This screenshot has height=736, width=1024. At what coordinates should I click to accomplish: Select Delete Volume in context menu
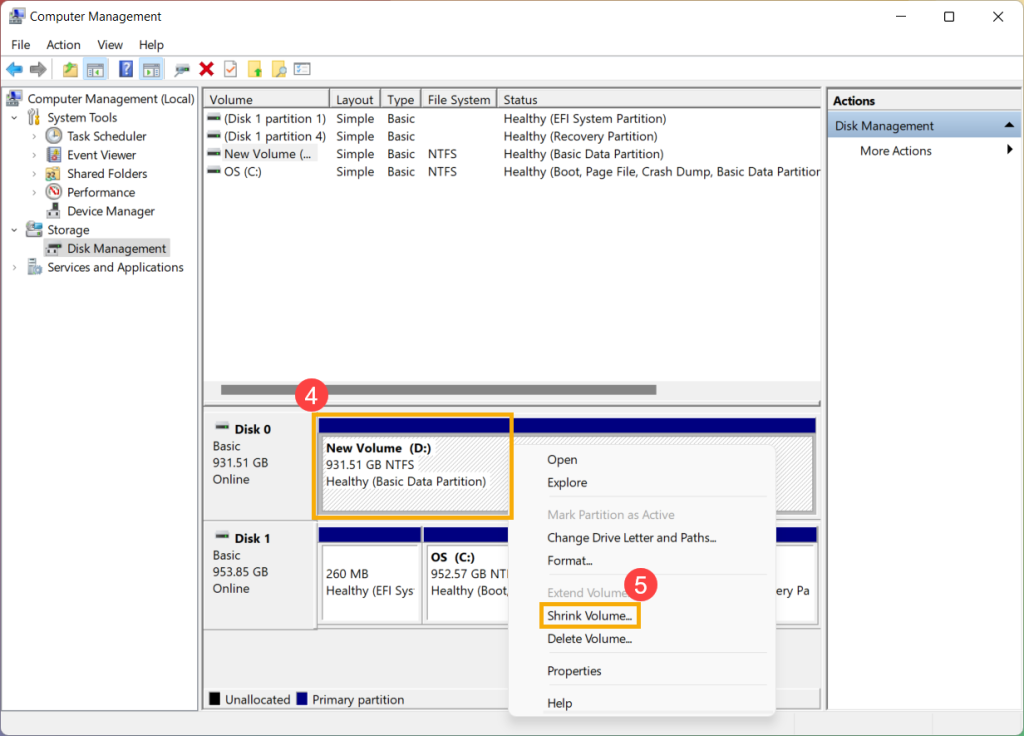(x=589, y=639)
